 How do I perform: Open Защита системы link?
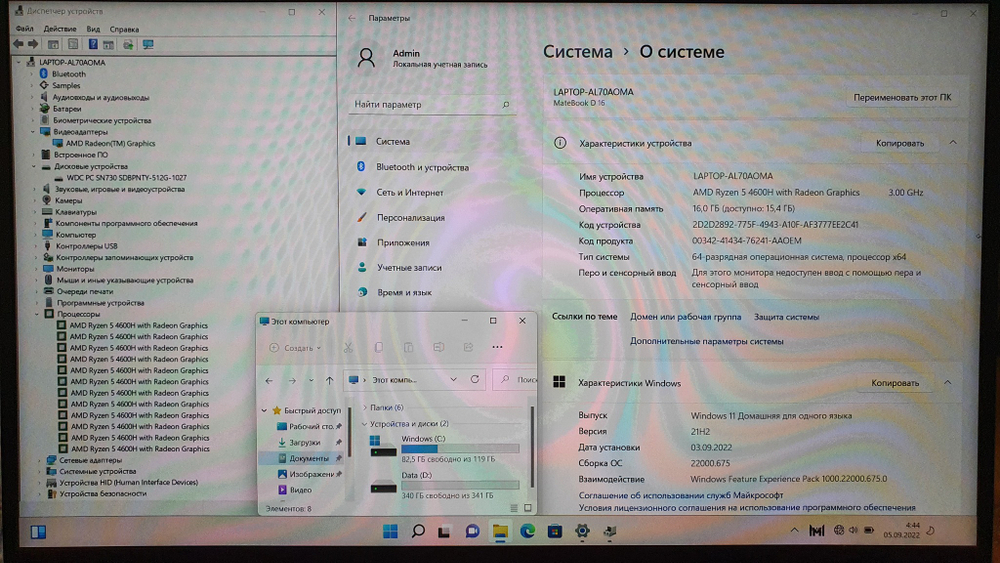pos(786,317)
